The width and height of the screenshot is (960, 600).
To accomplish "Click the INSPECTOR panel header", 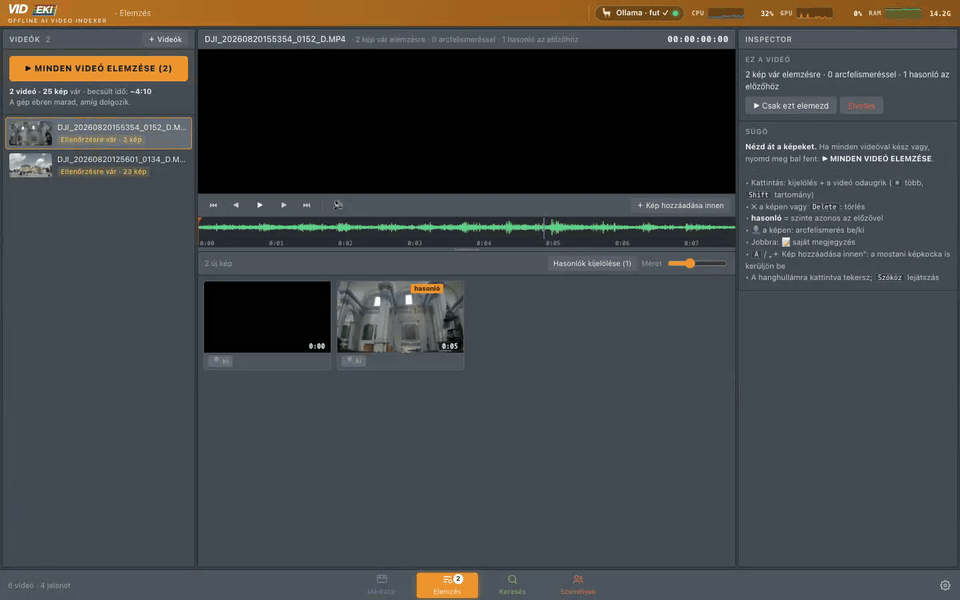I will pos(768,39).
